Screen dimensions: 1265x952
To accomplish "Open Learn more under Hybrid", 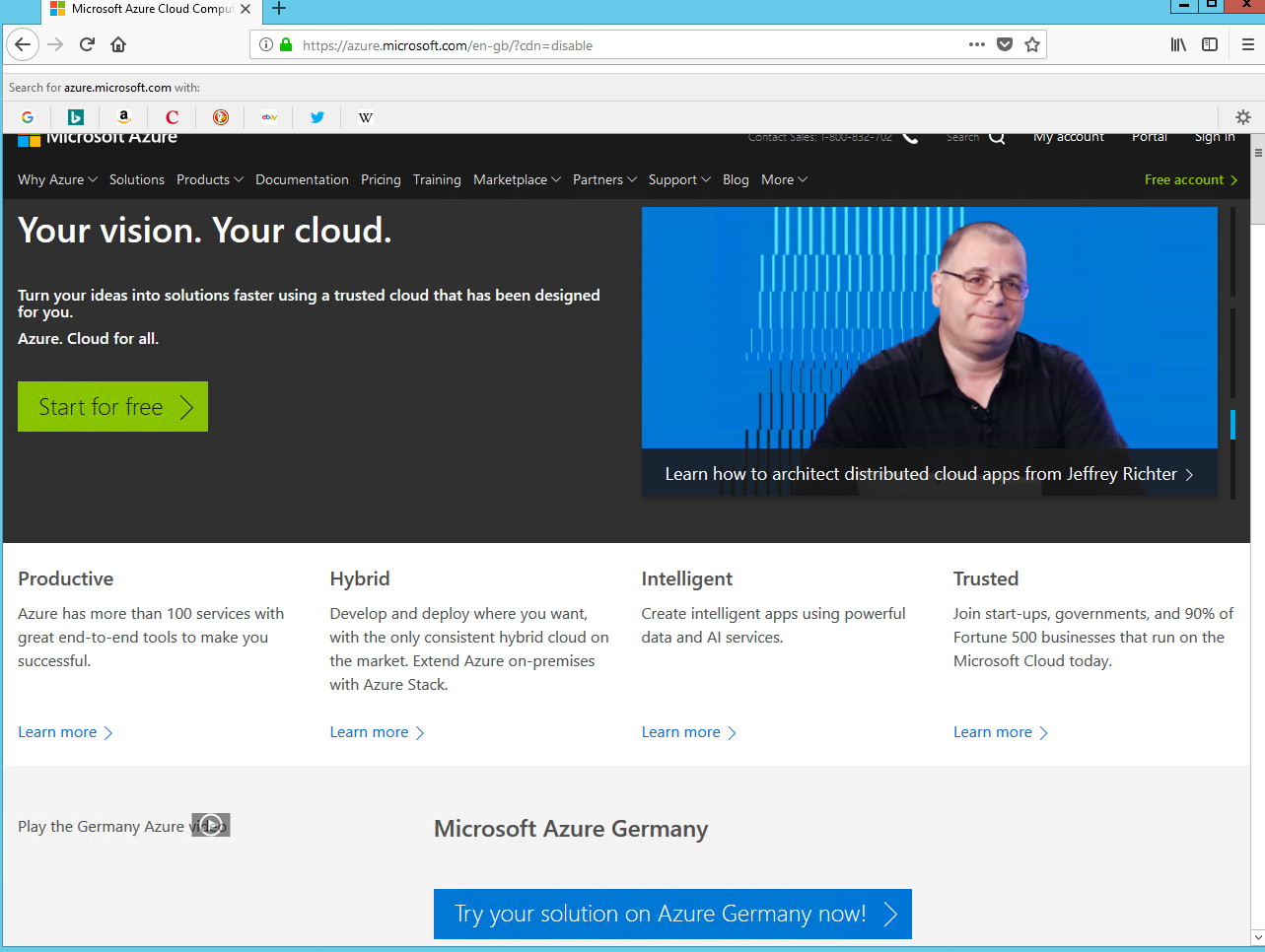I will pyautogui.click(x=377, y=732).
